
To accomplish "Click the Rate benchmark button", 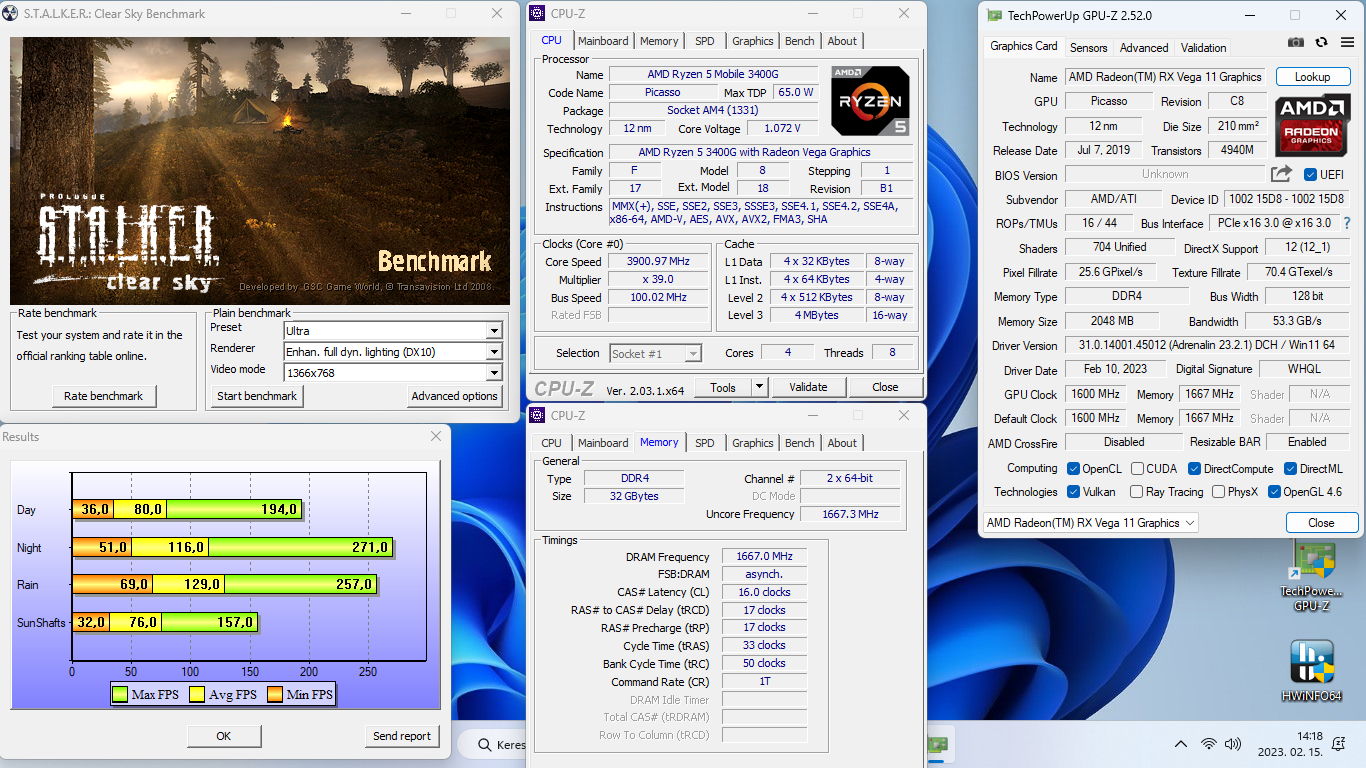I will [x=104, y=396].
